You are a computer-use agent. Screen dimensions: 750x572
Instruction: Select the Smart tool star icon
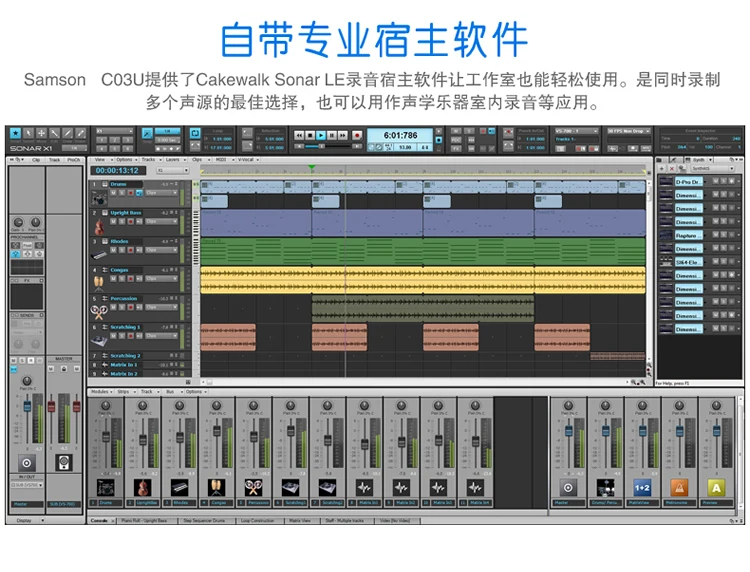(16, 133)
